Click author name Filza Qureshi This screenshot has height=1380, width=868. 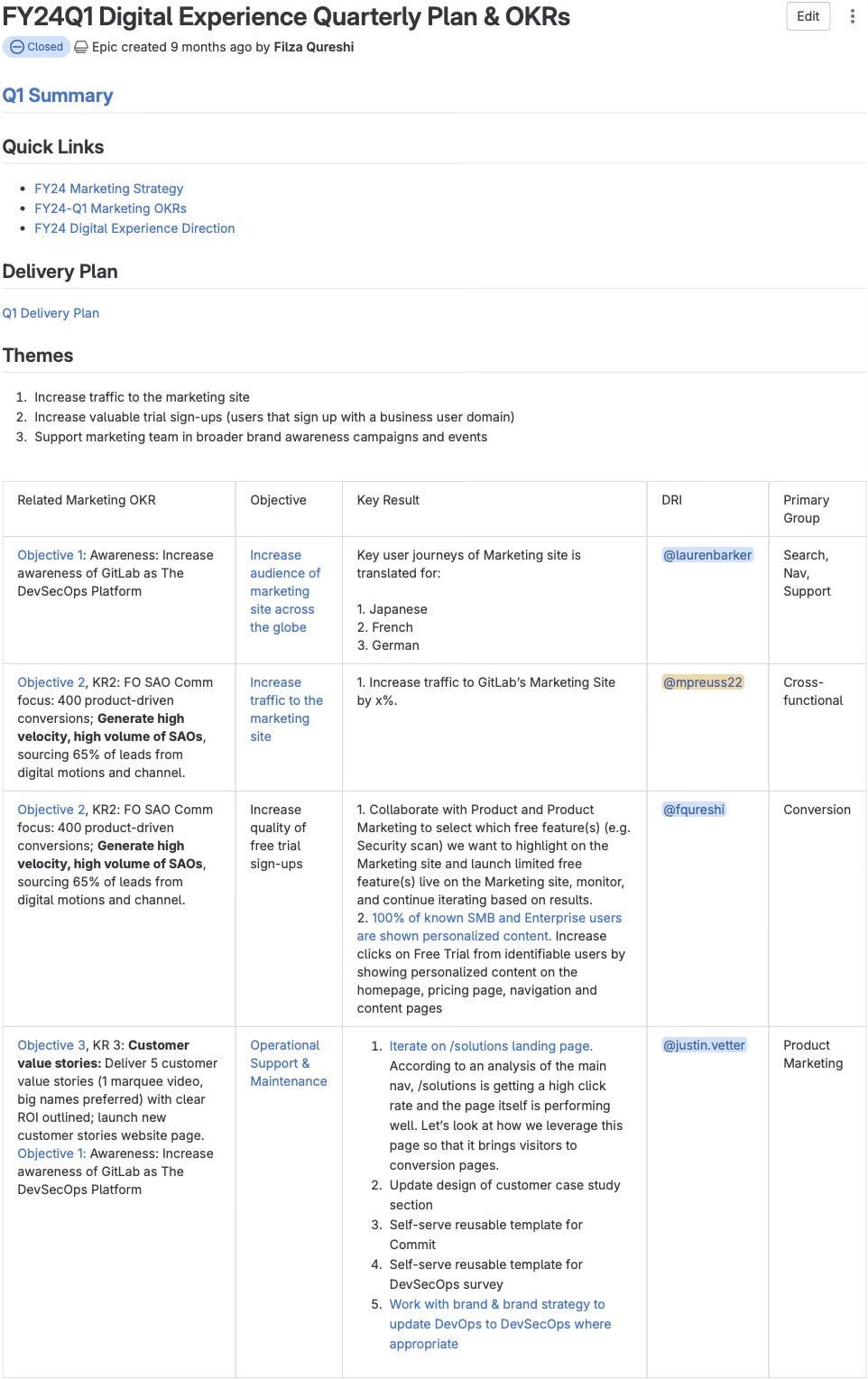tap(313, 47)
